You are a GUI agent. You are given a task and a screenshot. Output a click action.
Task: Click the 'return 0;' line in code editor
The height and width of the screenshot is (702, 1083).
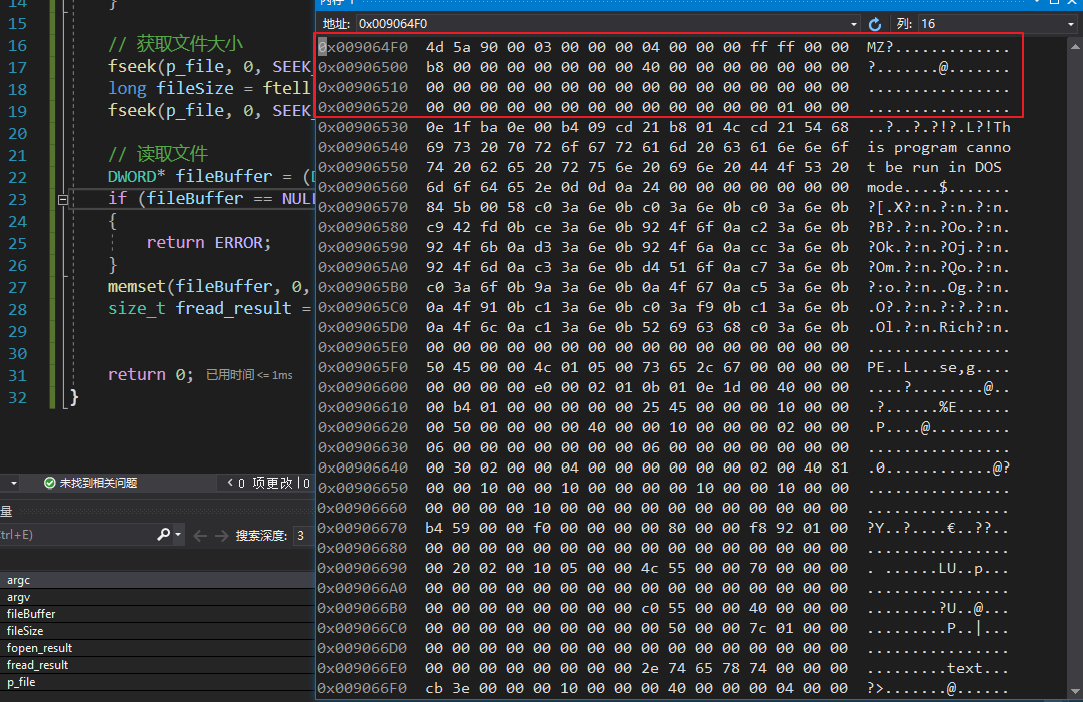point(151,374)
